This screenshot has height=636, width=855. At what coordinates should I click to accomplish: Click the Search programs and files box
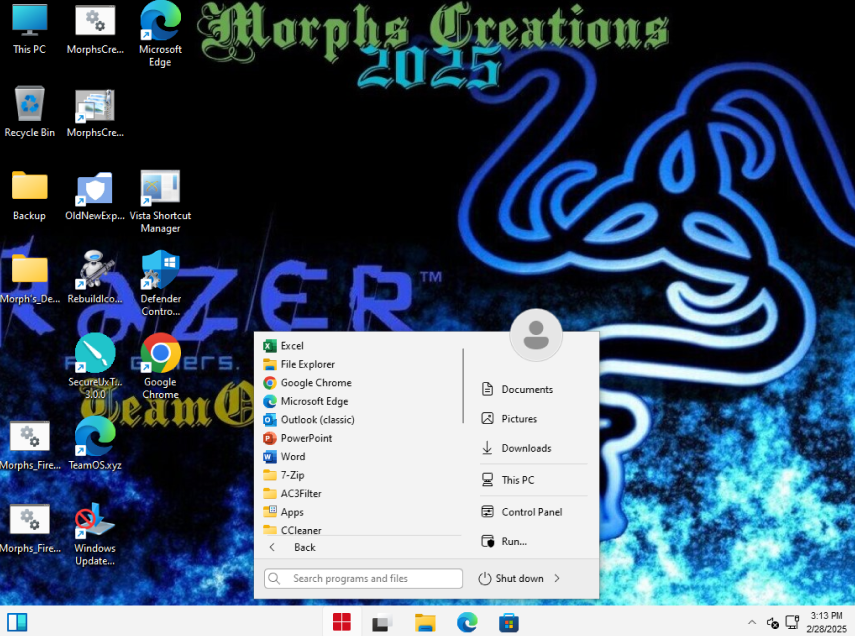coord(363,579)
